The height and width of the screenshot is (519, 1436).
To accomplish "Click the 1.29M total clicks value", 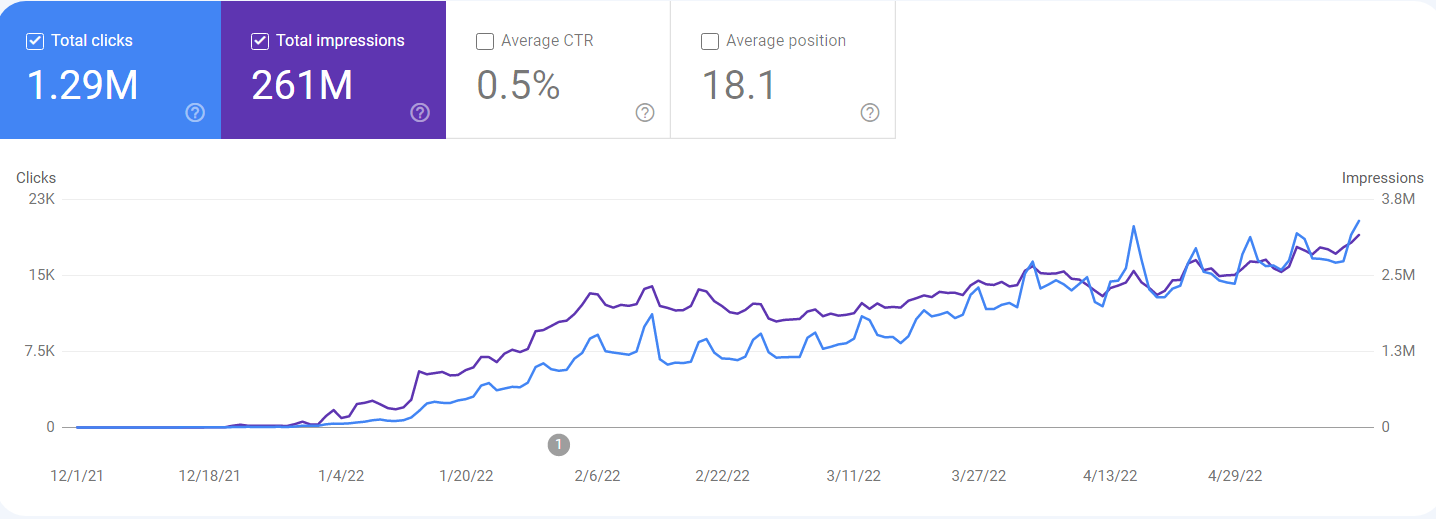I will click(82, 86).
